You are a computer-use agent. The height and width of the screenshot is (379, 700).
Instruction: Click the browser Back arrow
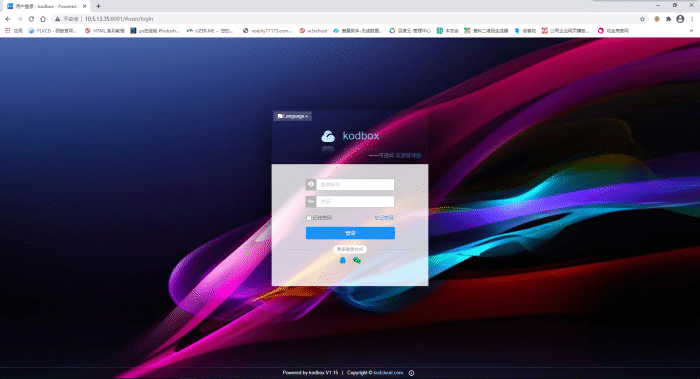pos(8,19)
